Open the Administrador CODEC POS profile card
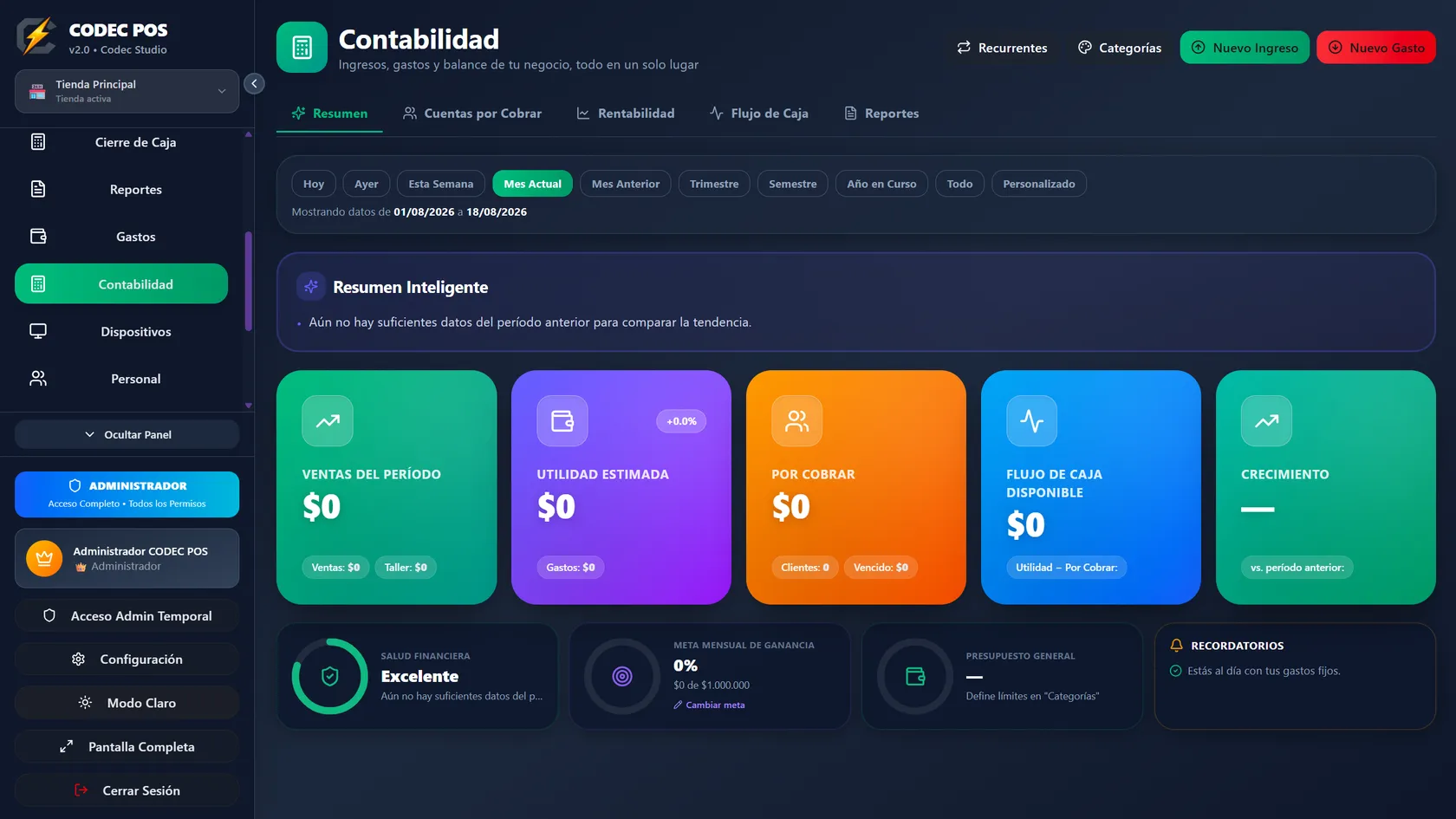This screenshot has height=819, width=1456. click(127, 558)
